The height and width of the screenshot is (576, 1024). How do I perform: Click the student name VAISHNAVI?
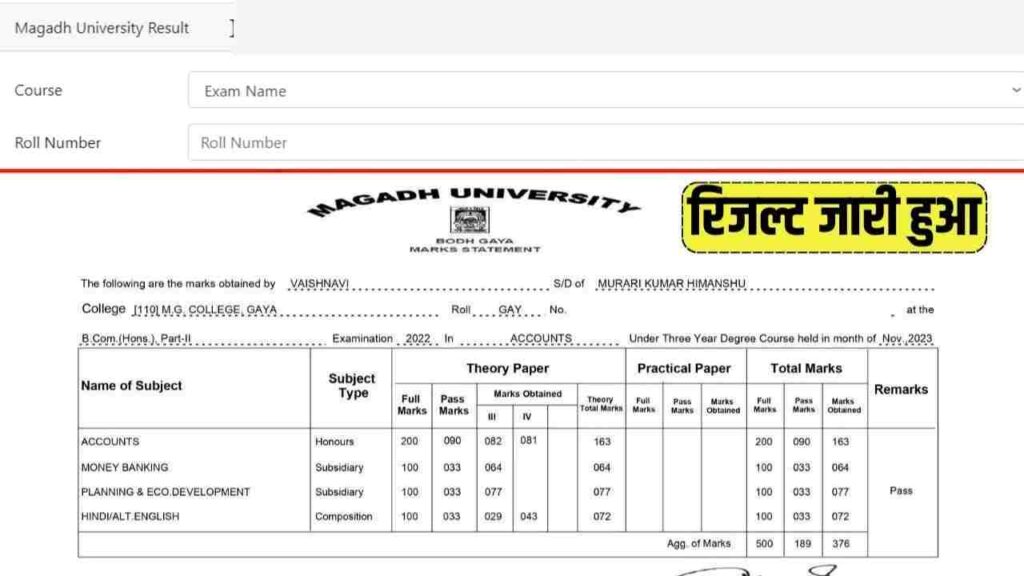(x=319, y=284)
